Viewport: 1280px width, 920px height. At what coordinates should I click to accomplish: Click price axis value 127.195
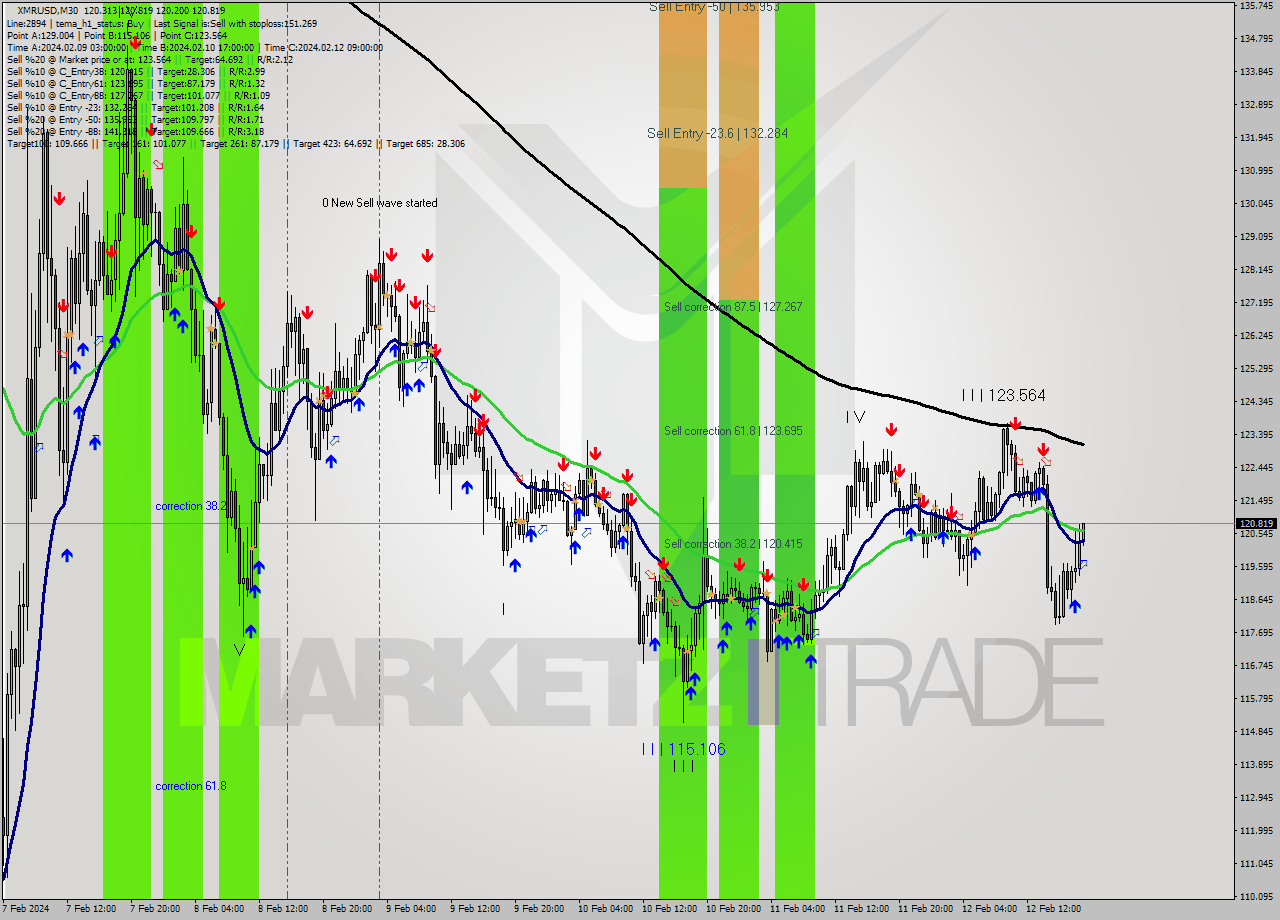[1256, 303]
